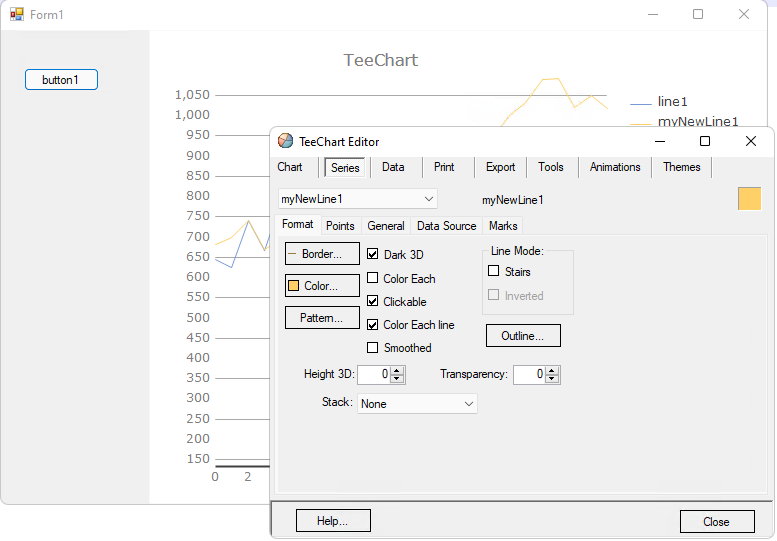777x541 pixels.
Task: Close TeeChart Editor with the X button
Action: pyautogui.click(x=751, y=141)
